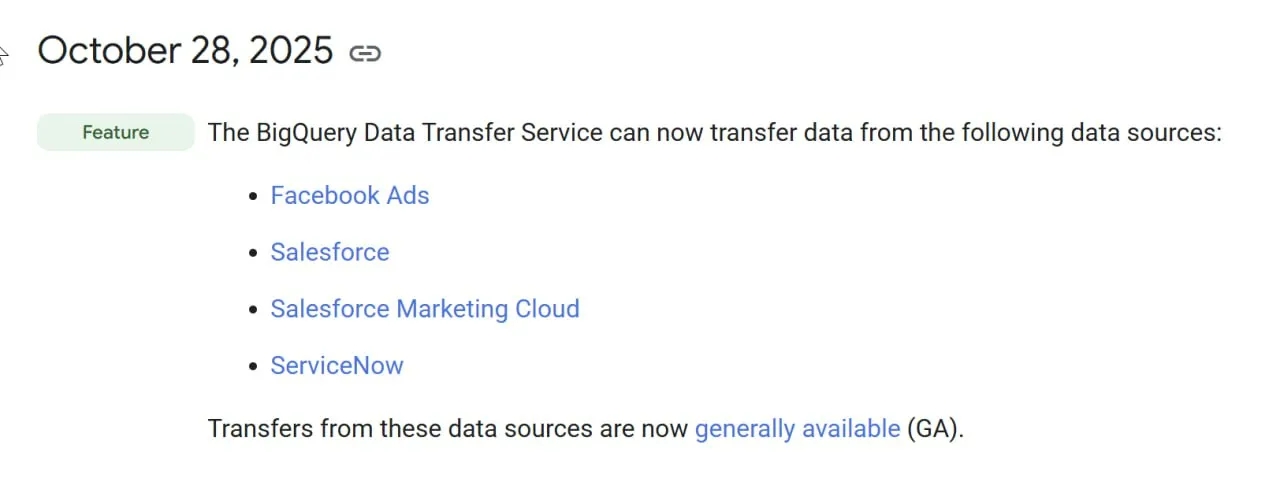Open the ServiceNow link
Screen dimensions: 1280x493
(337, 365)
